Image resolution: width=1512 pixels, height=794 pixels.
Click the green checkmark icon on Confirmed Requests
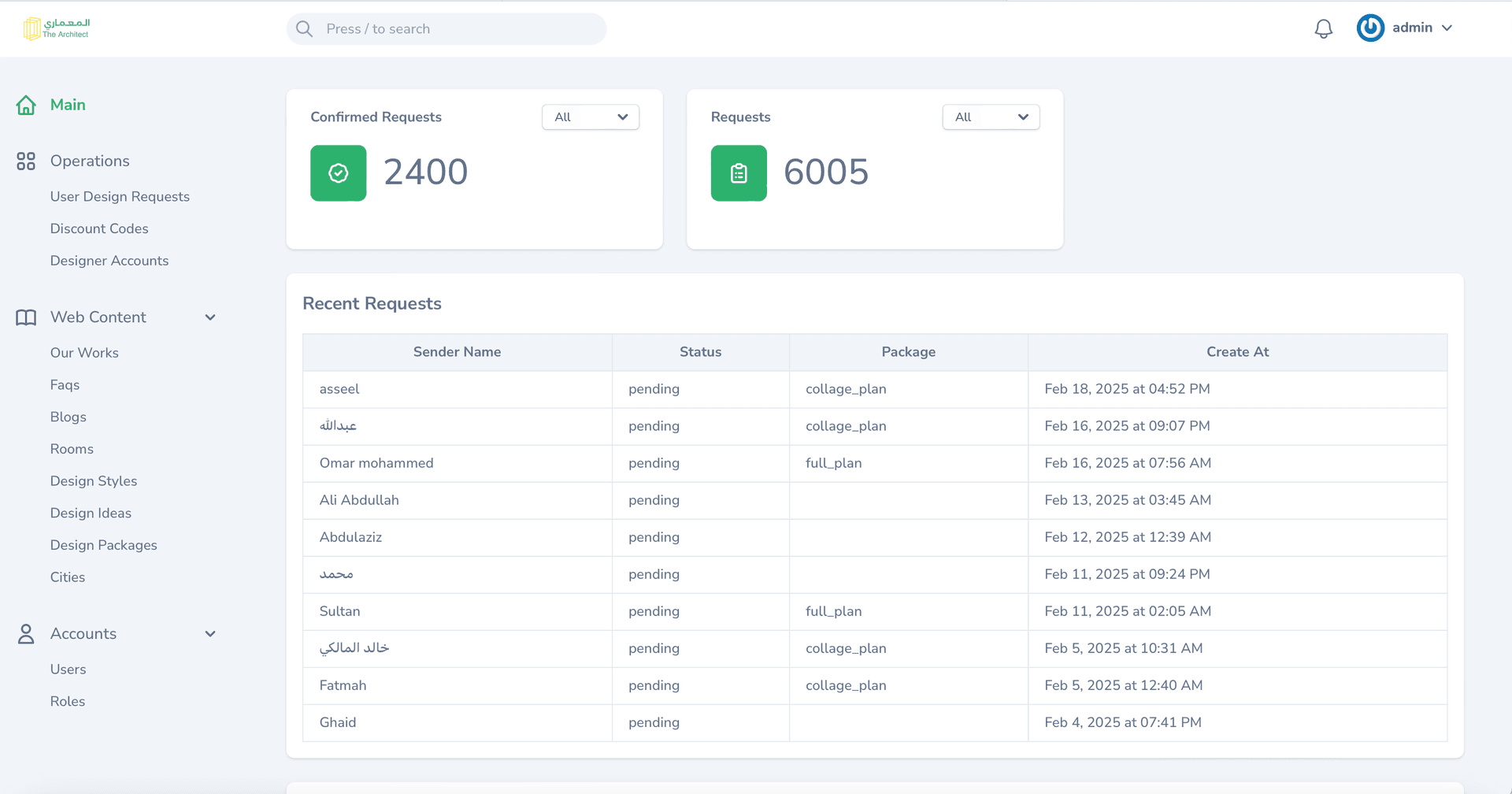[x=338, y=173]
